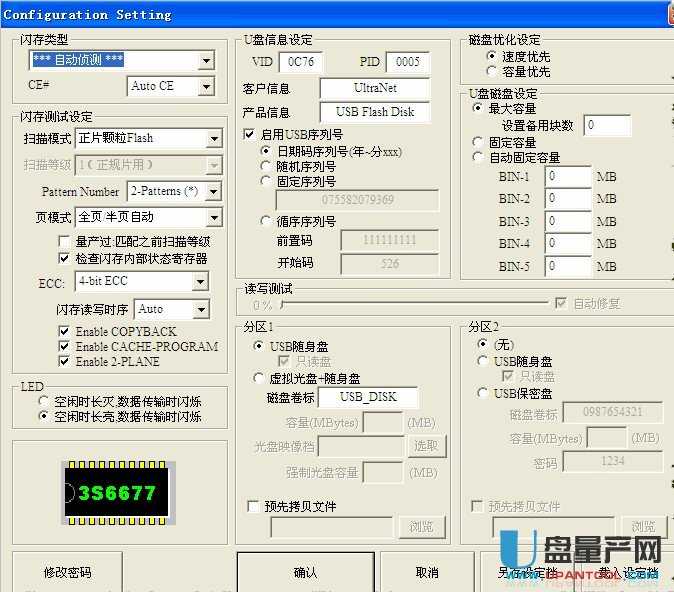Screen dimensions: 674x592
Task: Click the spare block count field
Action: click(607, 125)
